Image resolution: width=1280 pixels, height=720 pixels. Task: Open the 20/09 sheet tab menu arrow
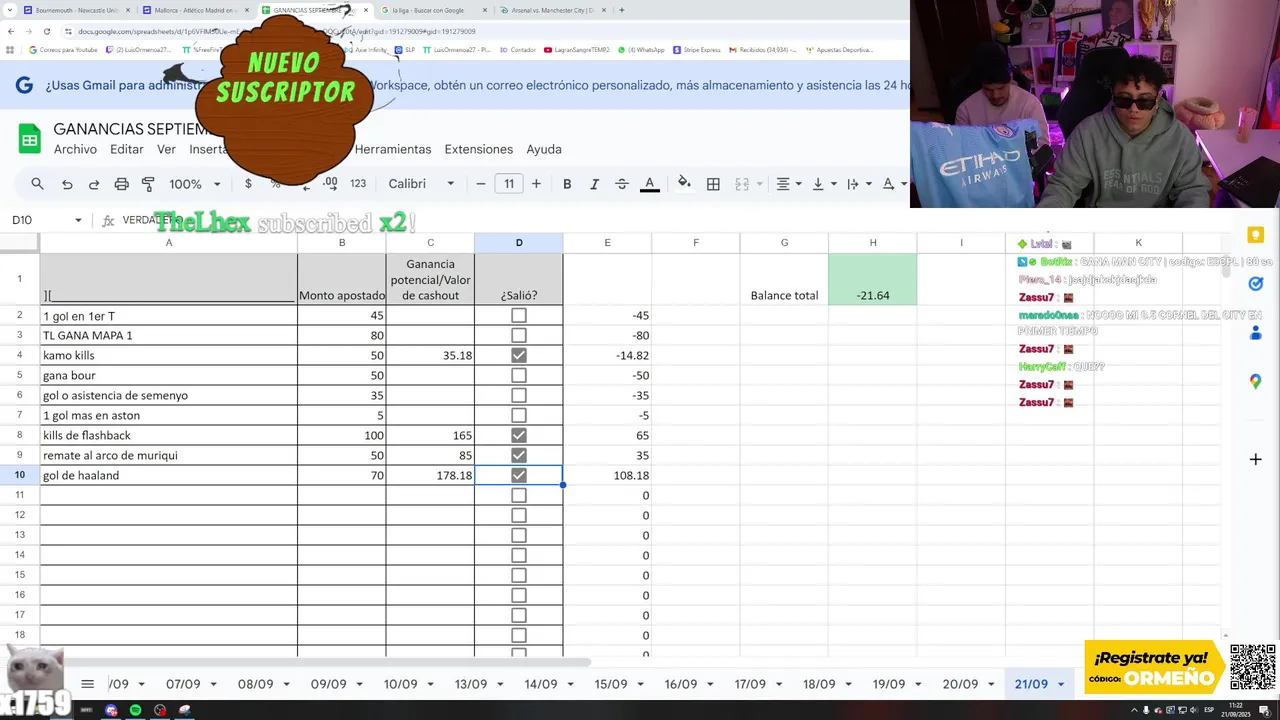click(x=990, y=685)
